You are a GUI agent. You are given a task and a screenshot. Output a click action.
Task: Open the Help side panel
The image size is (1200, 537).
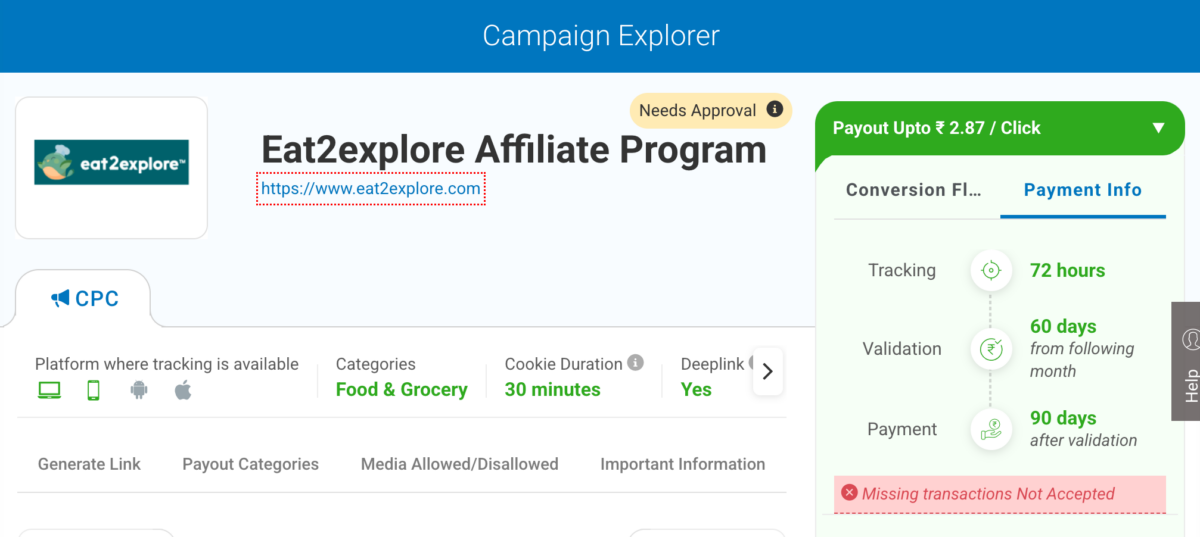coord(1186,361)
